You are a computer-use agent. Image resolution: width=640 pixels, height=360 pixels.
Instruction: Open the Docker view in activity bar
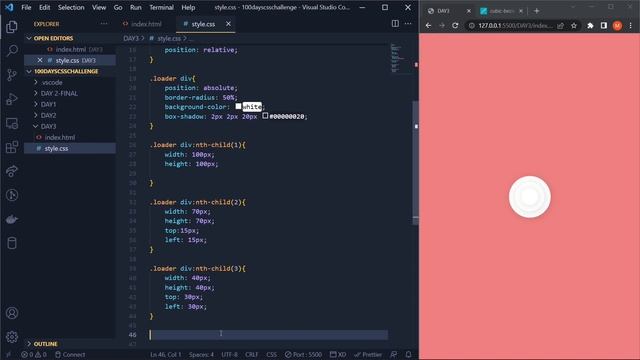coord(12,219)
